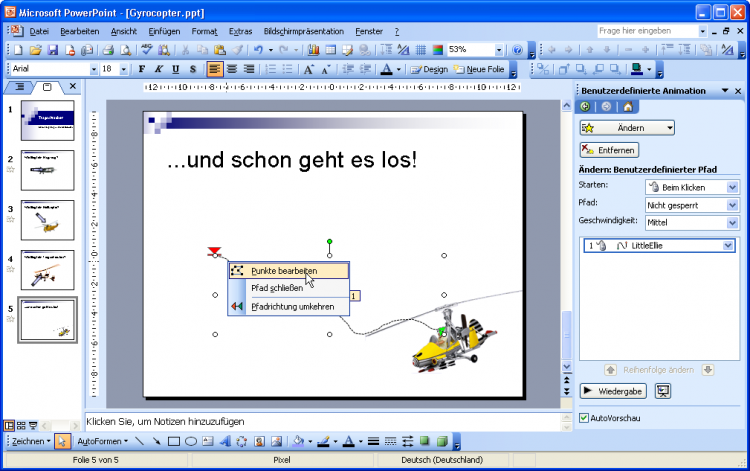Select the Rectangle drawing tool
Viewport: 750px width, 471px height.
[x=173, y=441]
